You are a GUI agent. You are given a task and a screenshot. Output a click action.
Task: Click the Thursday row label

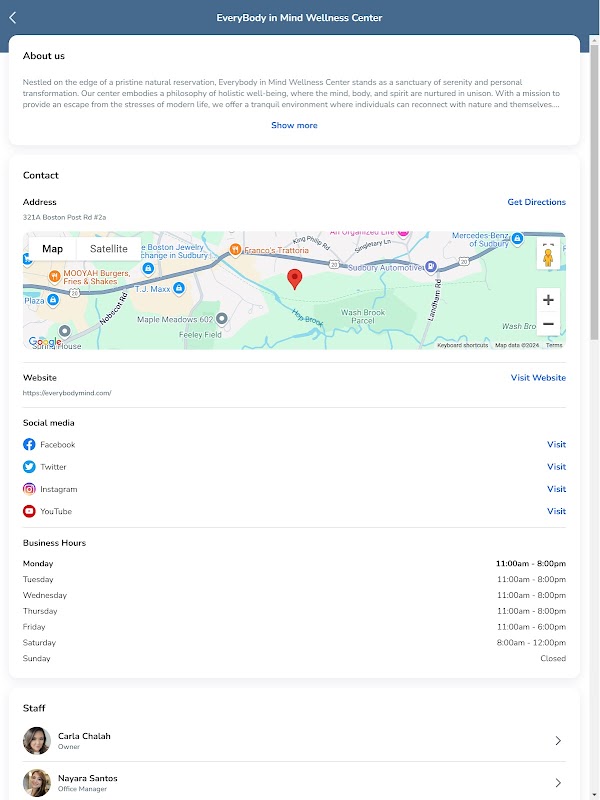[40, 611]
